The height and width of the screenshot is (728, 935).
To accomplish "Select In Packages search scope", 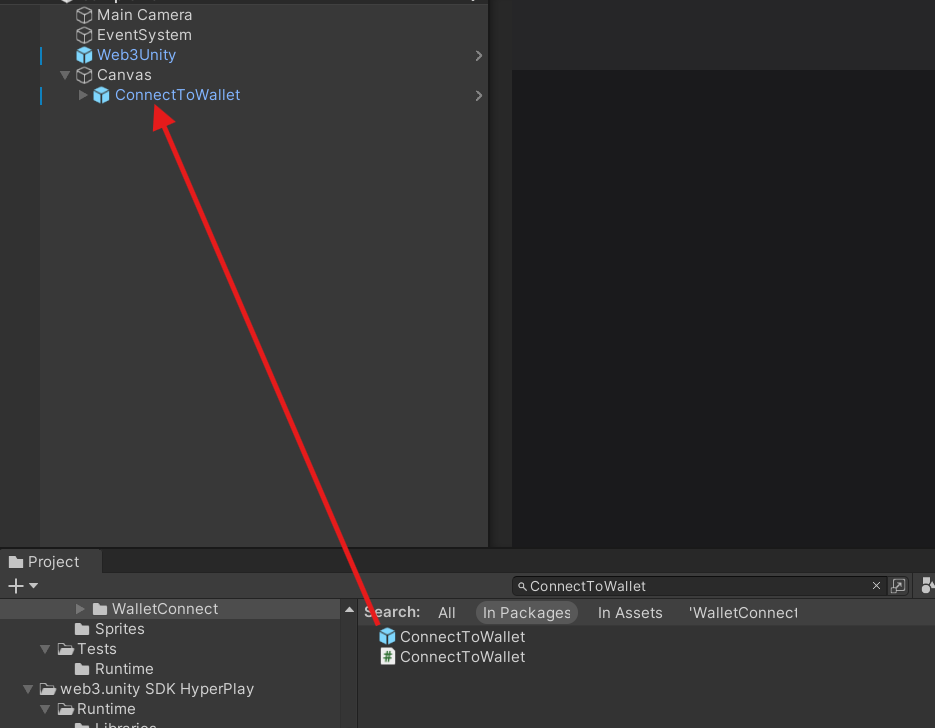I will [526, 613].
